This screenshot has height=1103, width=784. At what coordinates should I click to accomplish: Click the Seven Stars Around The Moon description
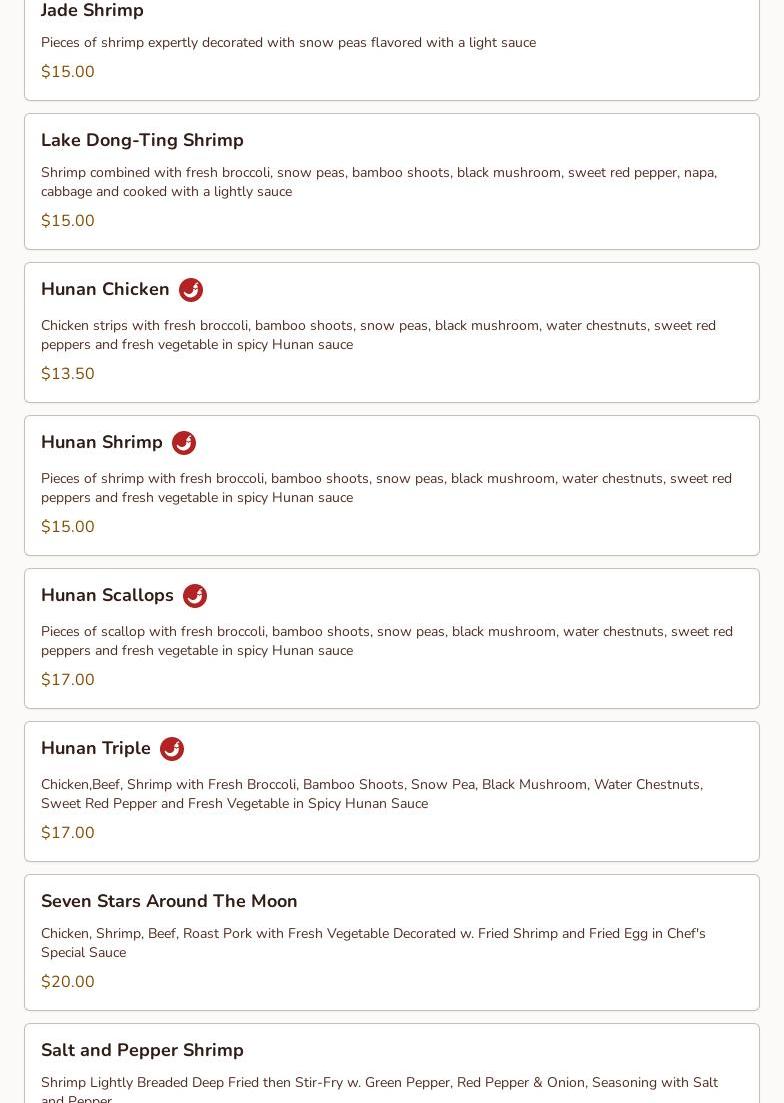(x=373, y=943)
